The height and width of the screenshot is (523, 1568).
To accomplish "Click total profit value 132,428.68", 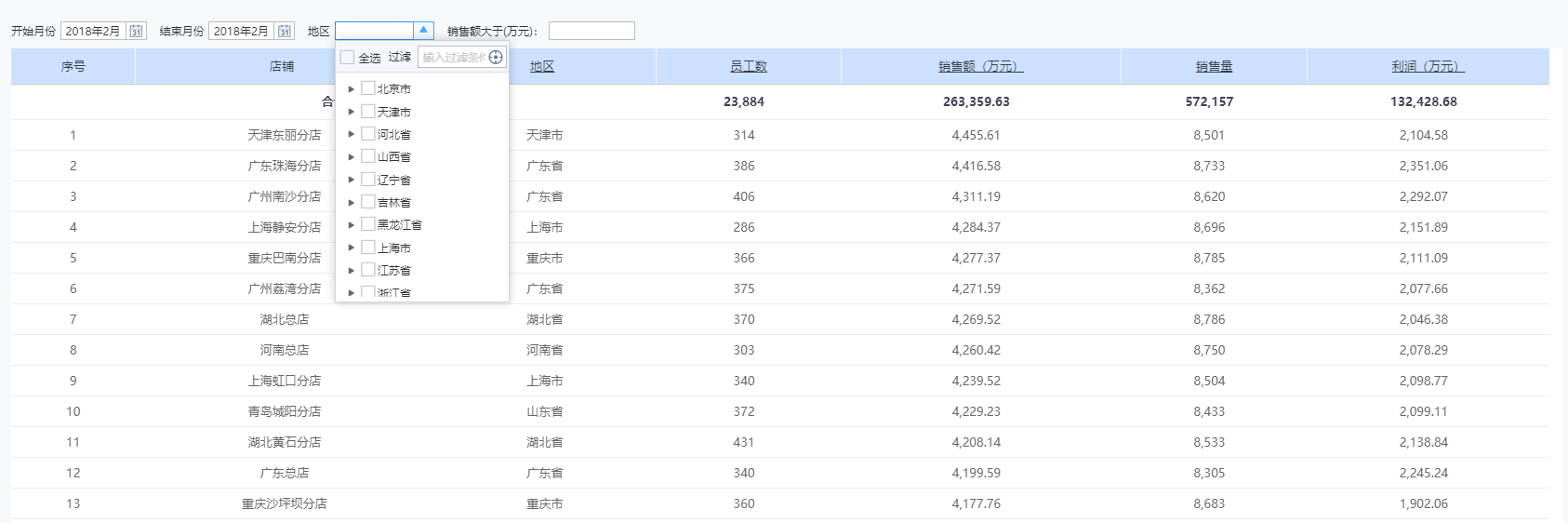I will click(1424, 101).
